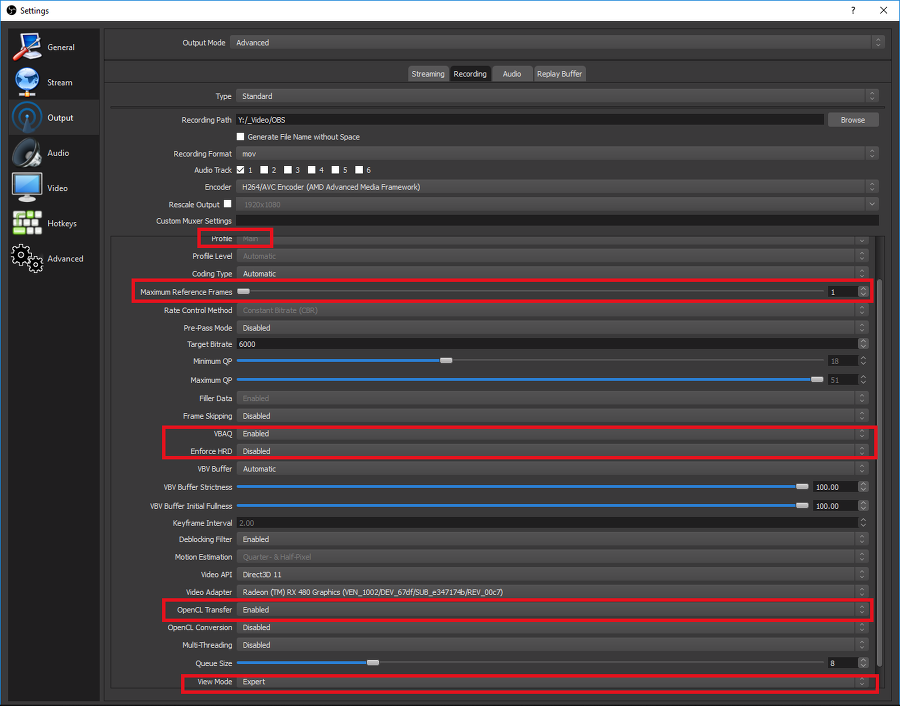Enable Generate File Name without Space
This screenshot has width=900, height=706.
point(240,137)
